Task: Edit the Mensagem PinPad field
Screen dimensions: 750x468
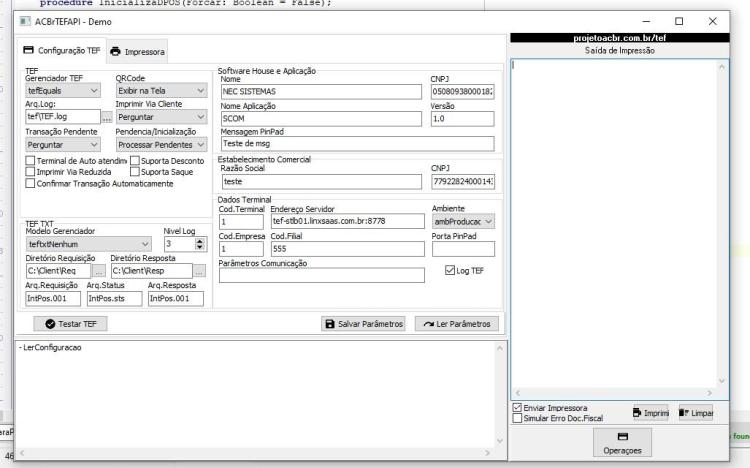Action: pos(357,144)
